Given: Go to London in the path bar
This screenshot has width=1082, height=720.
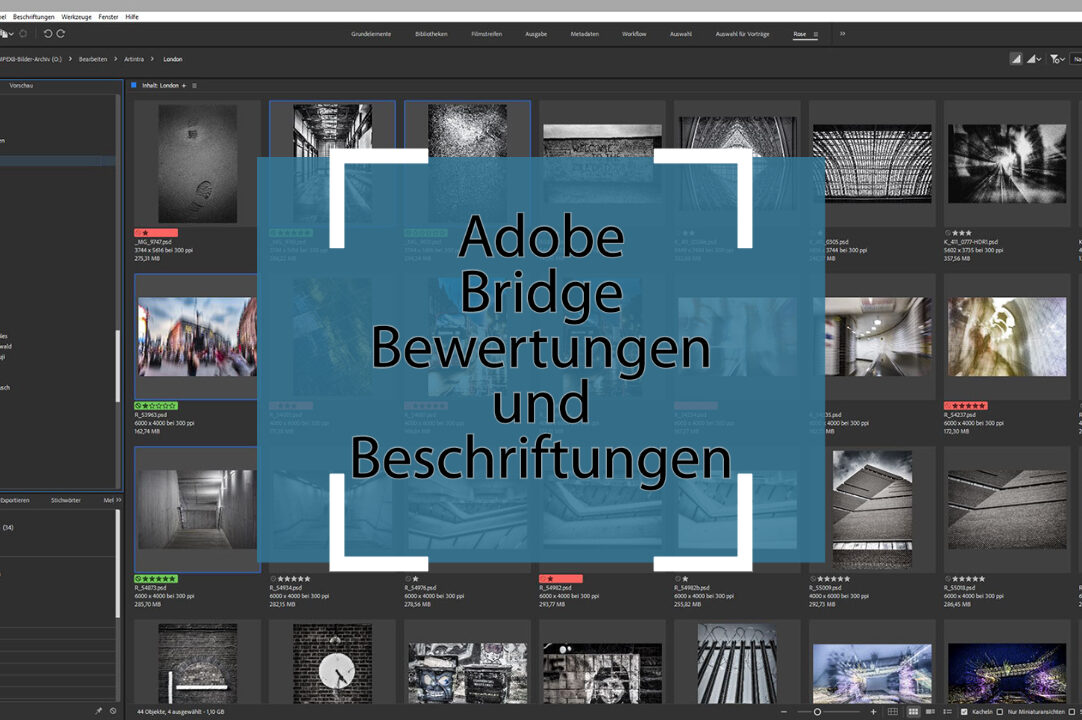Looking at the screenshot, I should (173, 59).
